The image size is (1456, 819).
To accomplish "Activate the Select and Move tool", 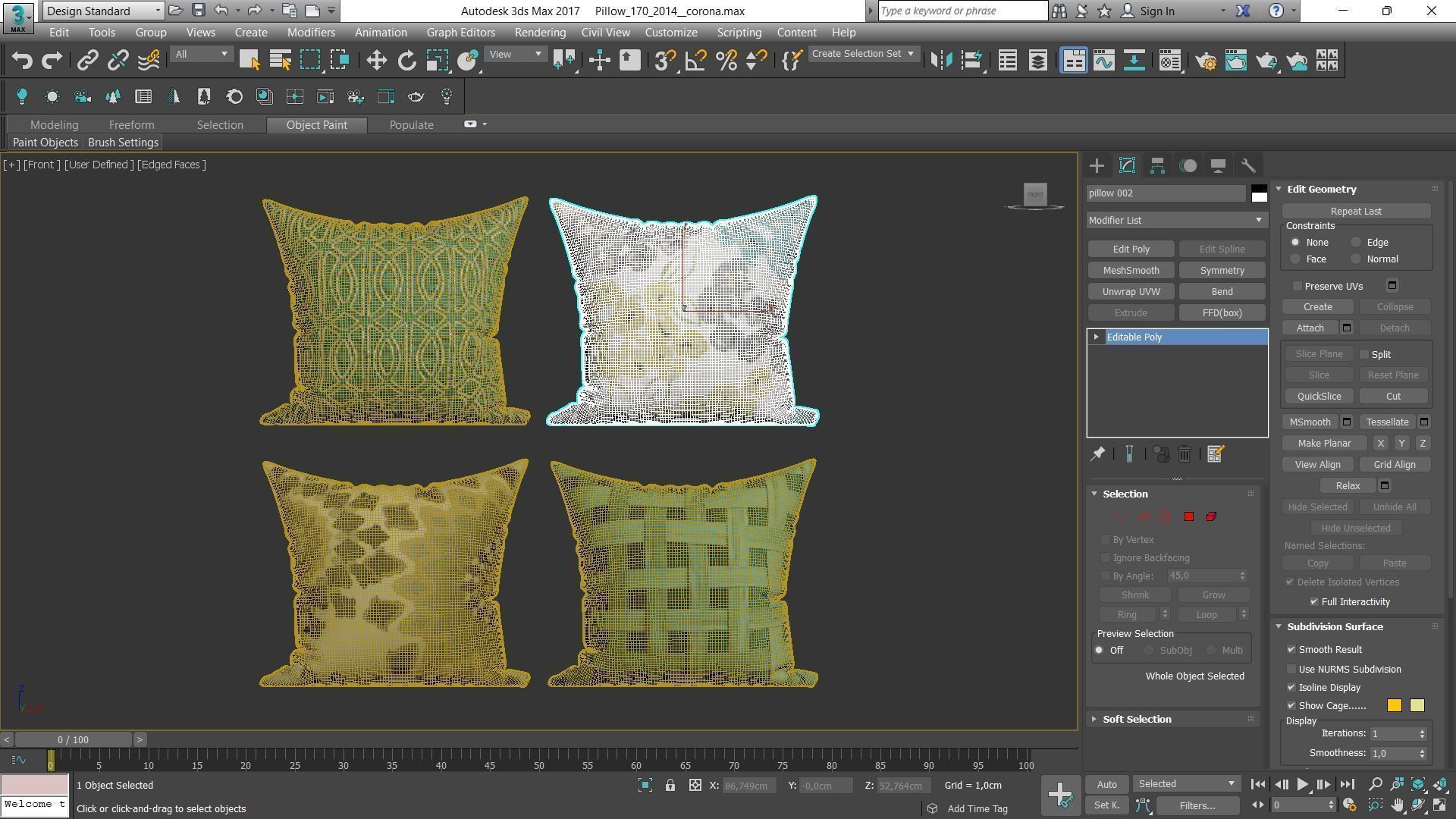I will (377, 61).
